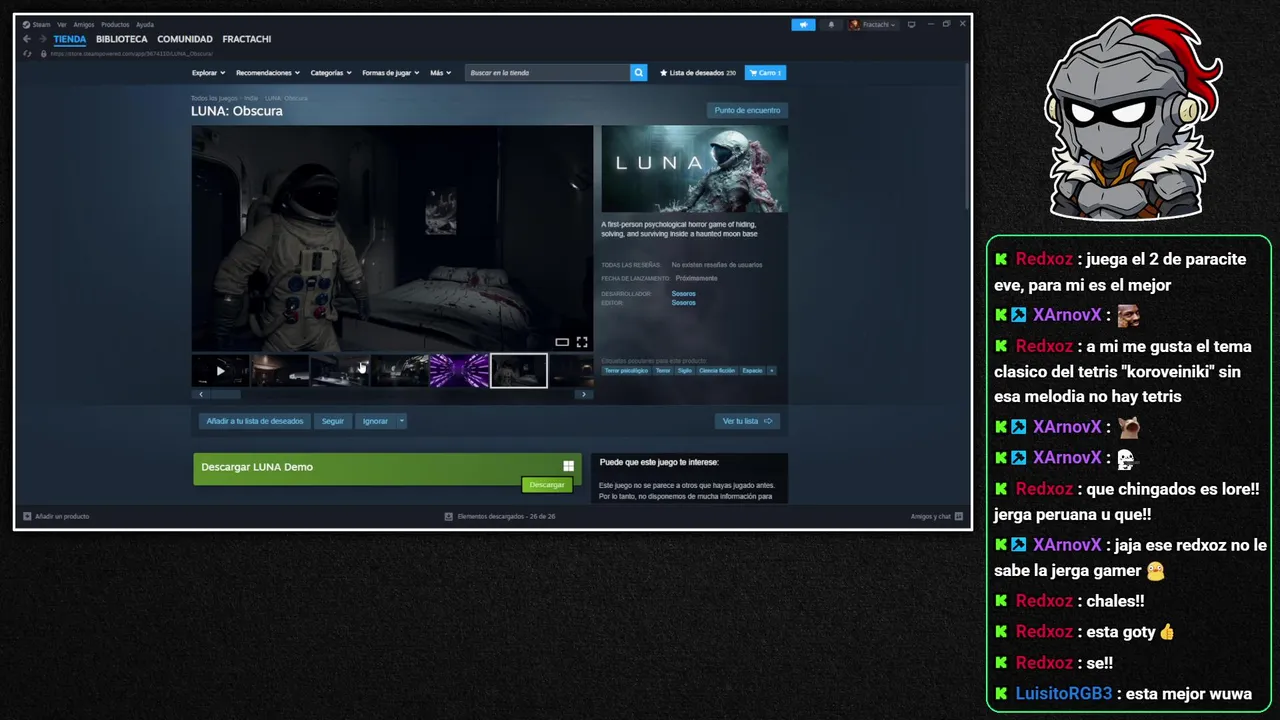The height and width of the screenshot is (720, 1280).
Task: Click the Seguir button
Action: click(x=333, y=421)
